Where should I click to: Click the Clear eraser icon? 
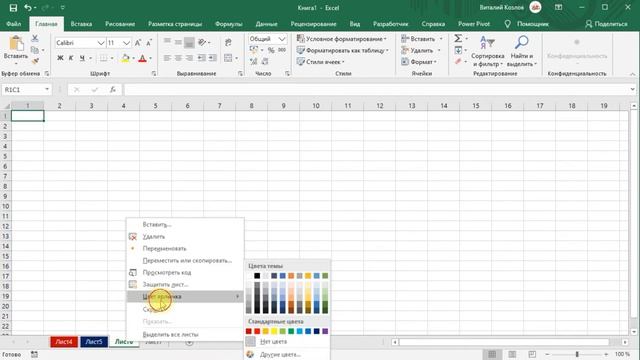458,61
